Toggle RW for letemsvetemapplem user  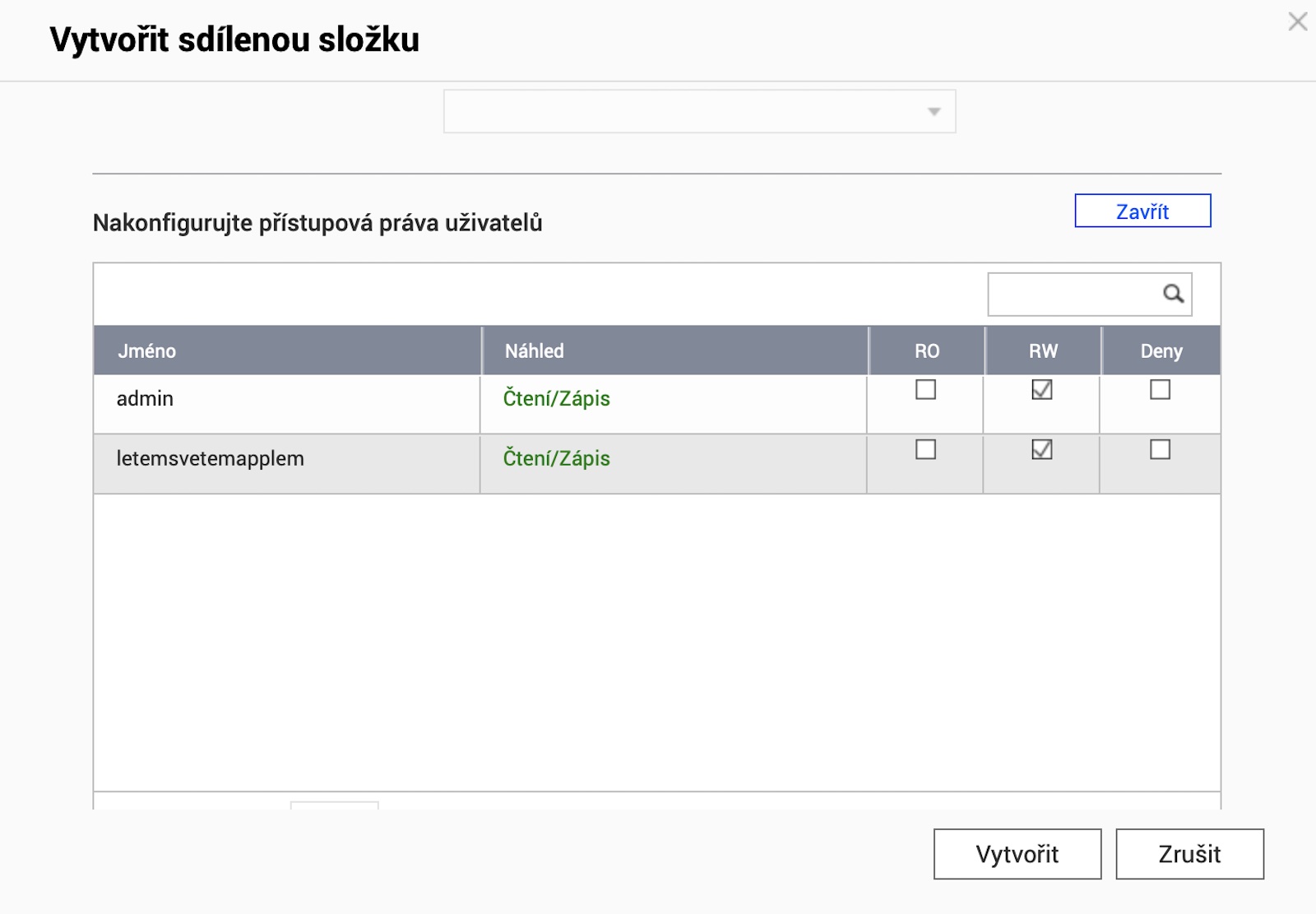1041,449
